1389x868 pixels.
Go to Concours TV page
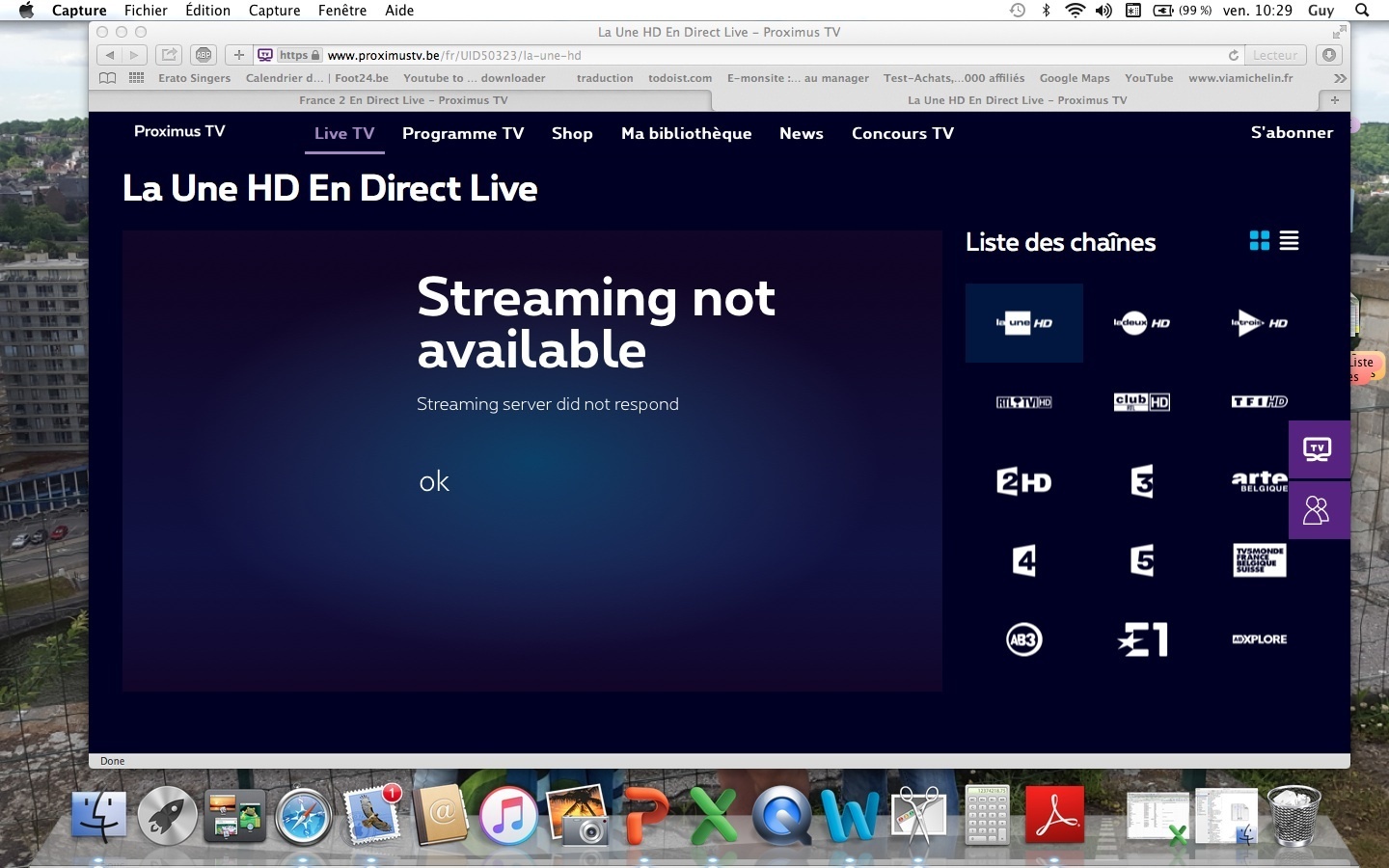[x=903, y=133]
